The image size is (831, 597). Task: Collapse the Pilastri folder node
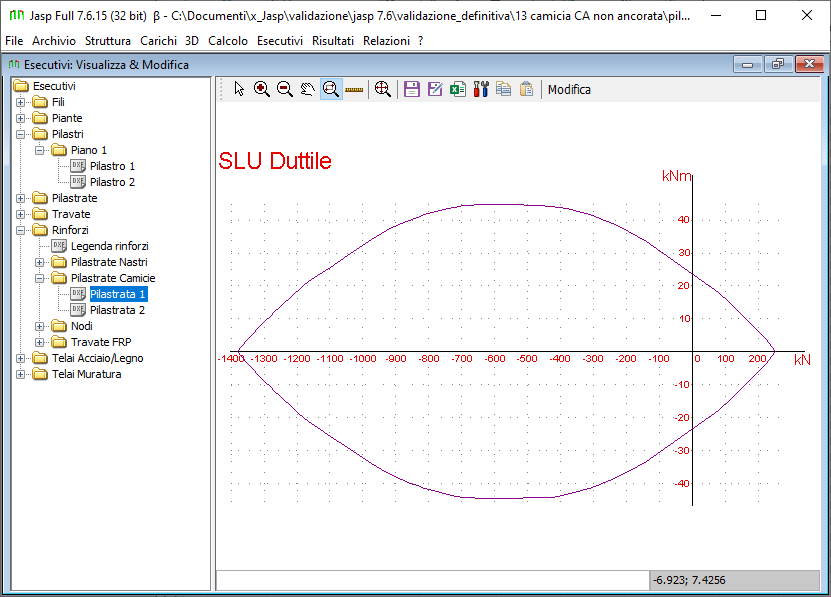[x=20, y=134]
